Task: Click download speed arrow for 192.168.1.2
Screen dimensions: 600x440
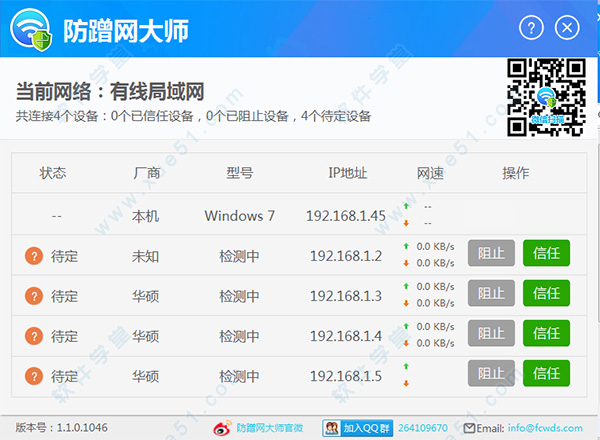Action: point(406,263)
